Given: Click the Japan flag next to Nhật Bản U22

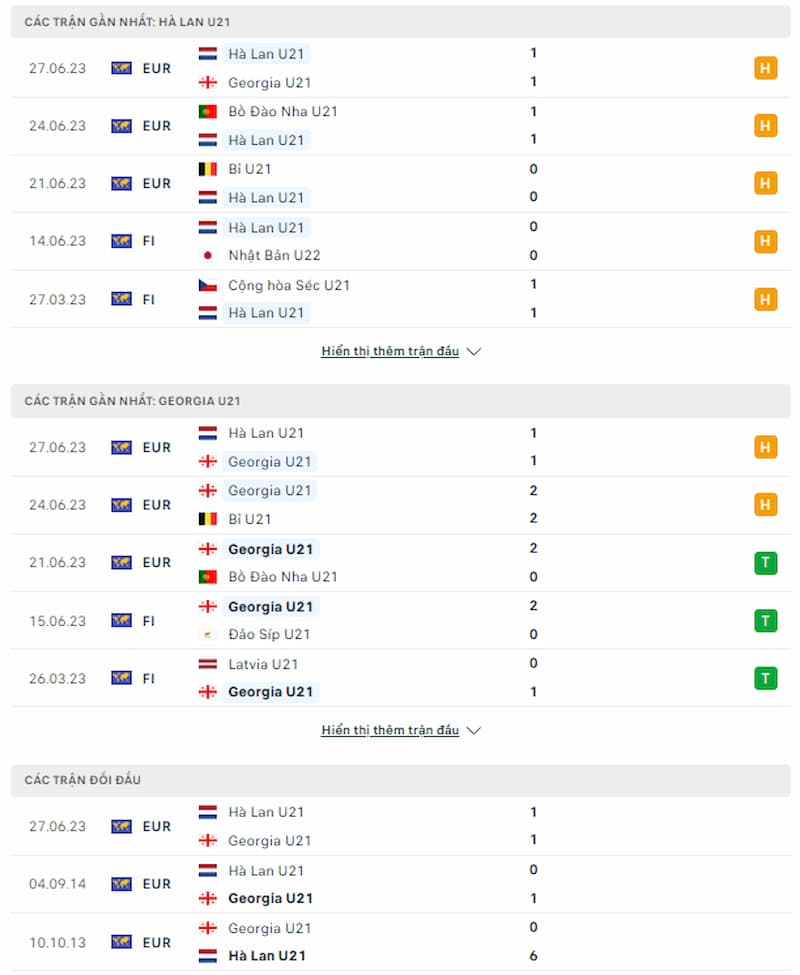Looking at the screenshot, I should pos(208,255).
